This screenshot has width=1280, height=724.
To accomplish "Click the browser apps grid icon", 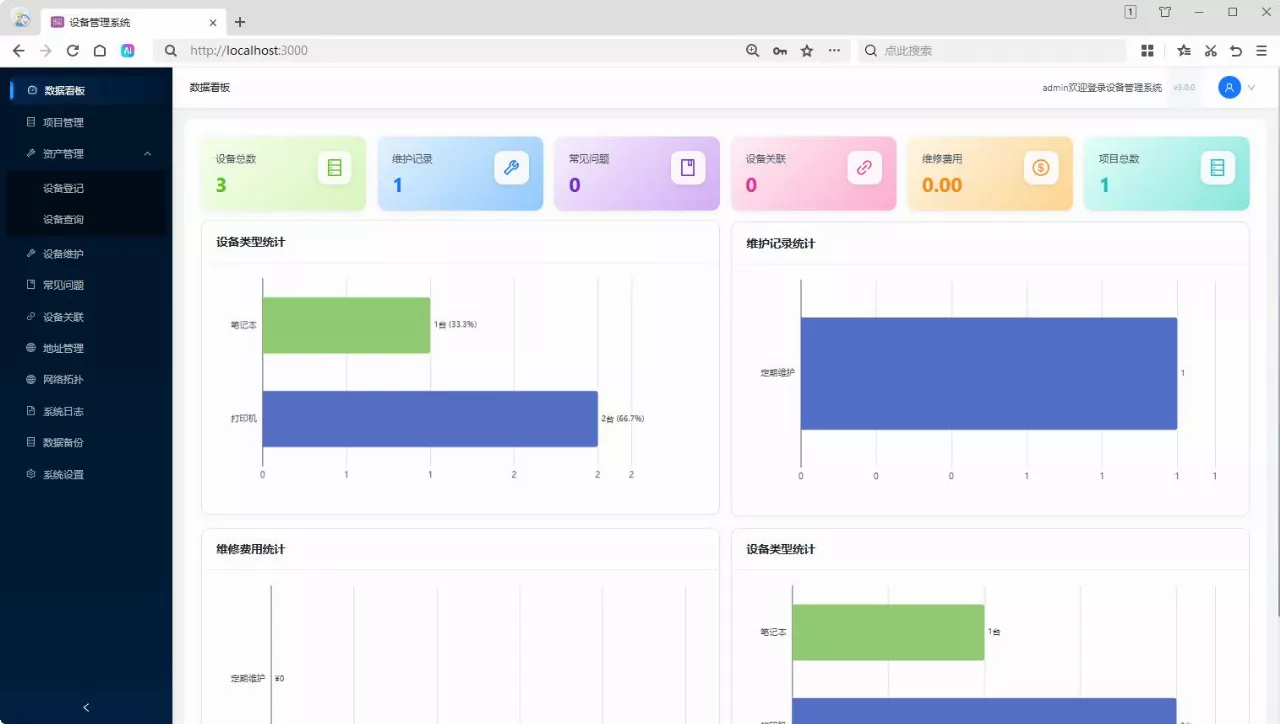I will click(1147, 50).
